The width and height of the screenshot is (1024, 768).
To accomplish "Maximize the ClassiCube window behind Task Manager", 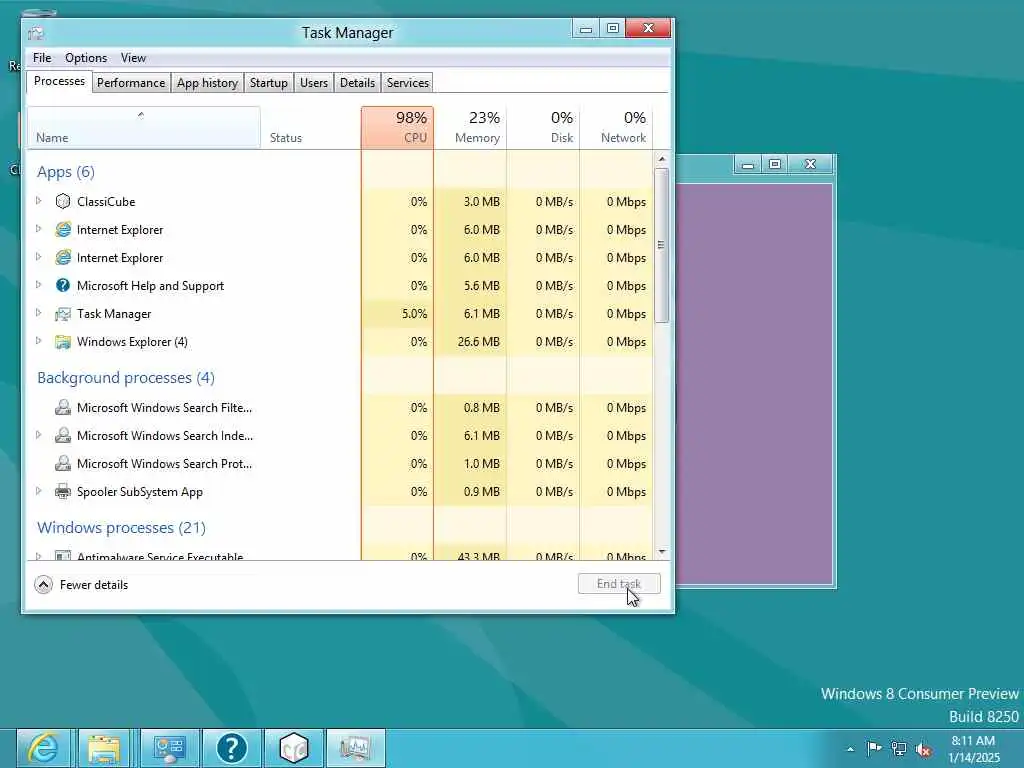I will [x=775, y=164].
